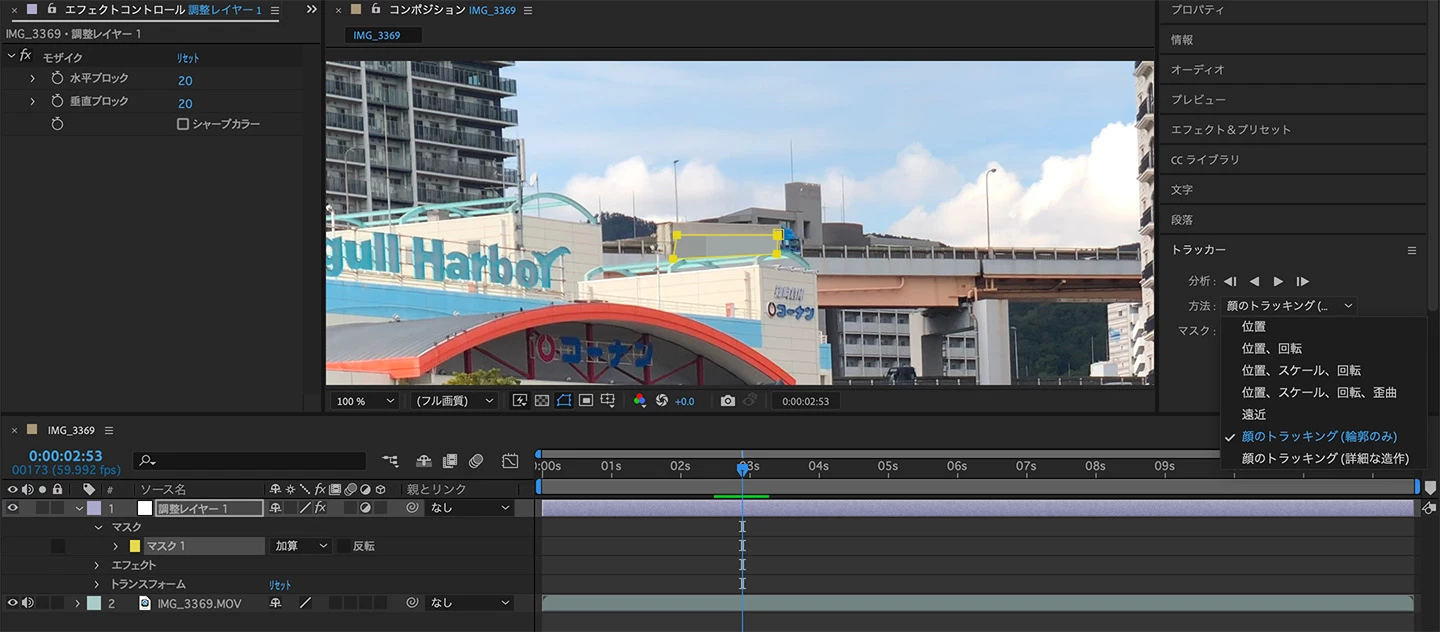Select 位置、回転 tracking method
This screenshot has height=632, width=1440.
coord(1271,349)
